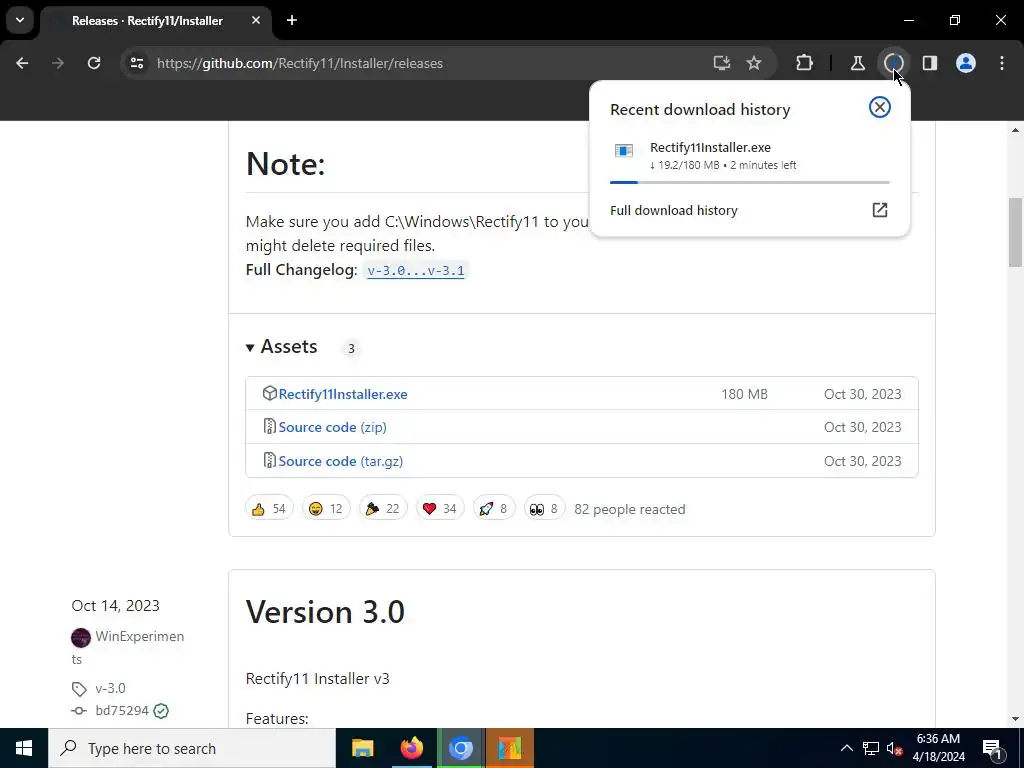Close the Releases Rectify11/Installer tab

pyautogui.click(x=256, y=20)
